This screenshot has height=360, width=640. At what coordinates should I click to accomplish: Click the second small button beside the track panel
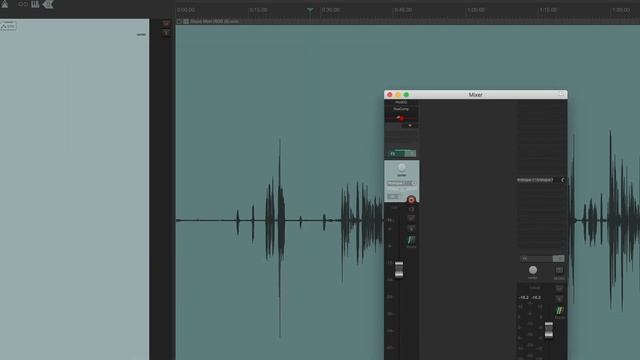point(166,33)
